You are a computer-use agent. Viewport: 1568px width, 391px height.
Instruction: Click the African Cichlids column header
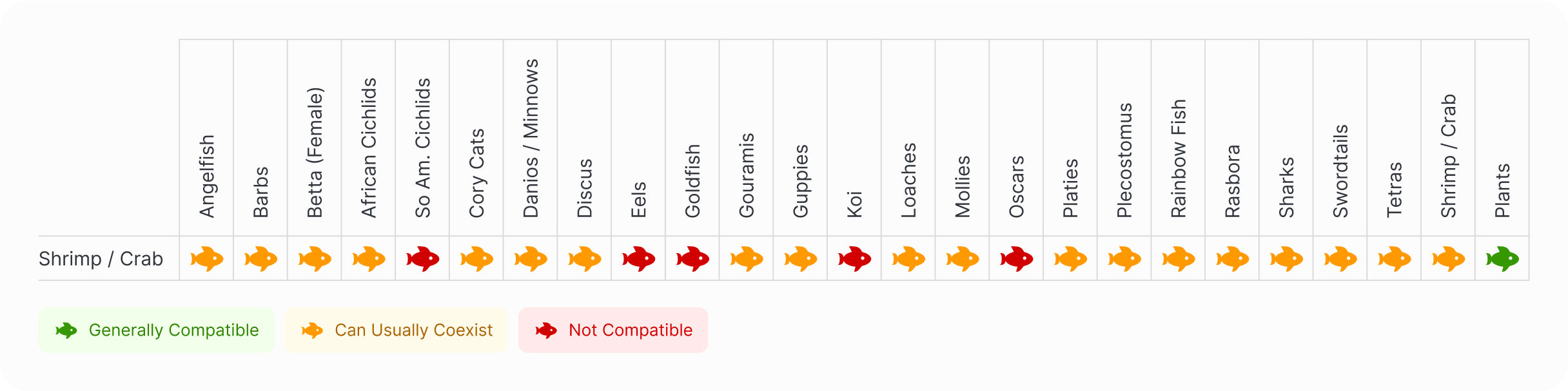click(x=369, y=148)
